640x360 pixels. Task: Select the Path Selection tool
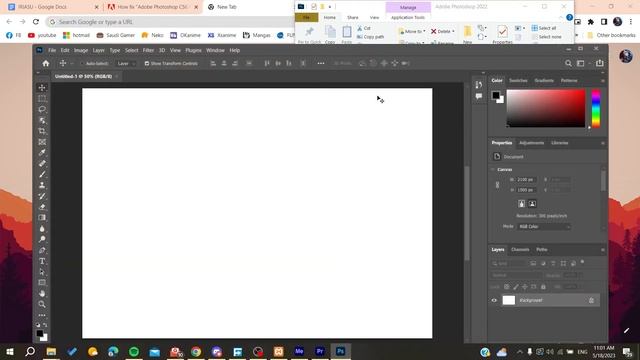click(42, 272)
